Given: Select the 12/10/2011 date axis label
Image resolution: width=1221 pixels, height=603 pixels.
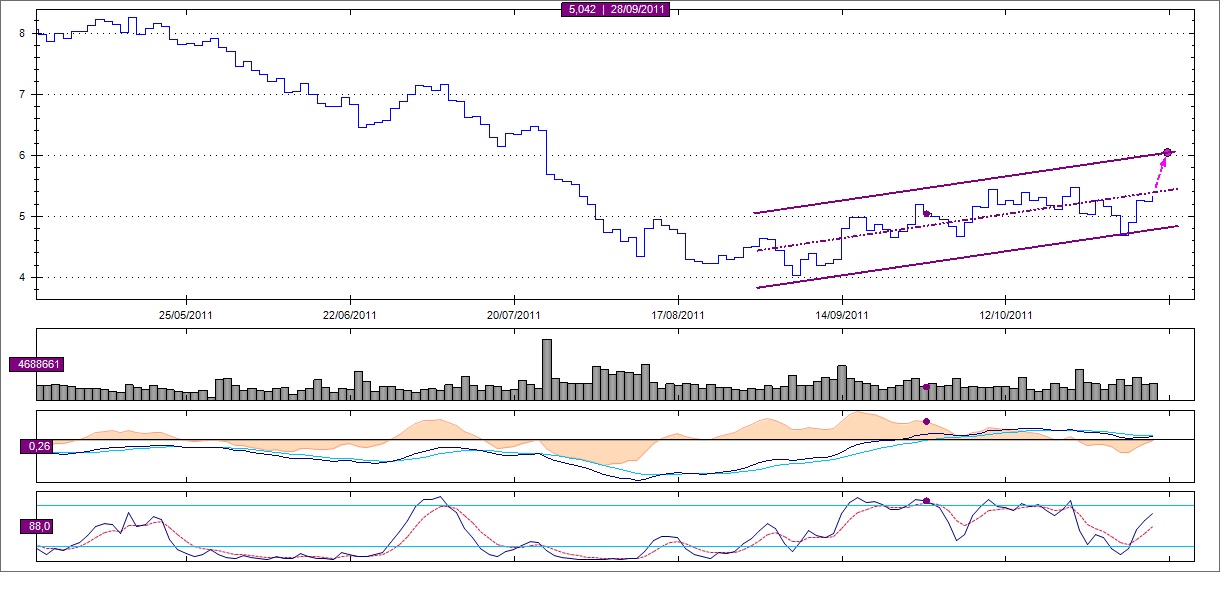Looking at the screenshot, I should [x=1005, y=314].
